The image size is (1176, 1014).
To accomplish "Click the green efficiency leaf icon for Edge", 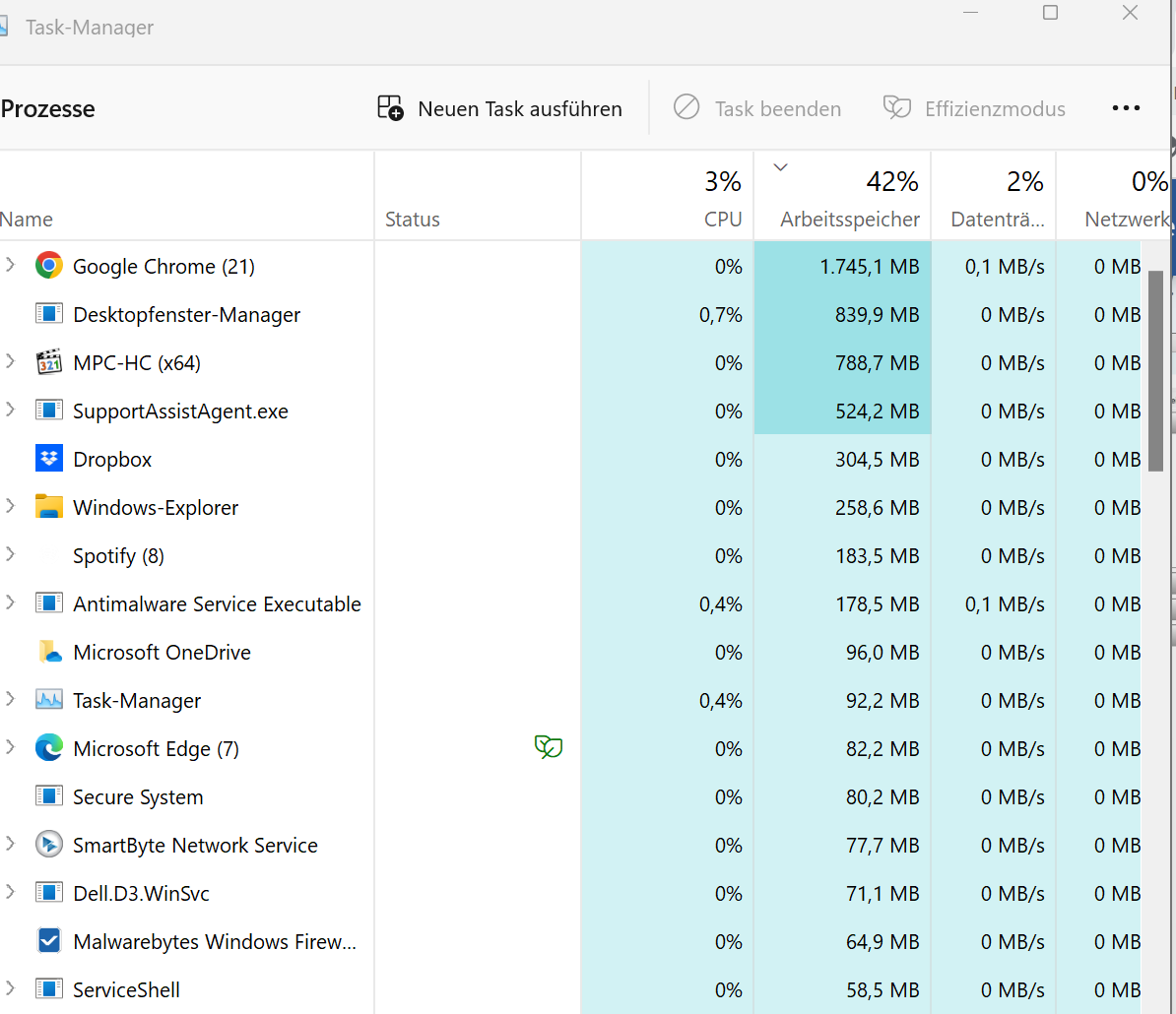I will tap(549, 746).
